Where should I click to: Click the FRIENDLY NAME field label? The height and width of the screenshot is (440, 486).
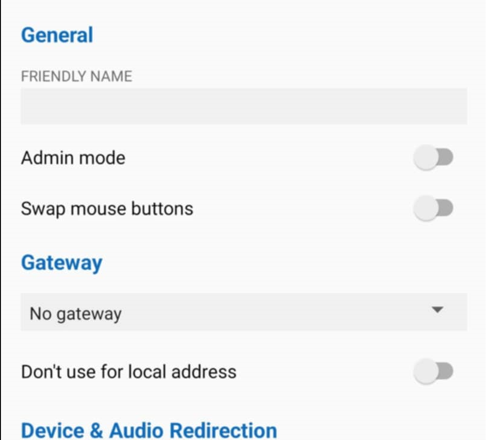77,76
